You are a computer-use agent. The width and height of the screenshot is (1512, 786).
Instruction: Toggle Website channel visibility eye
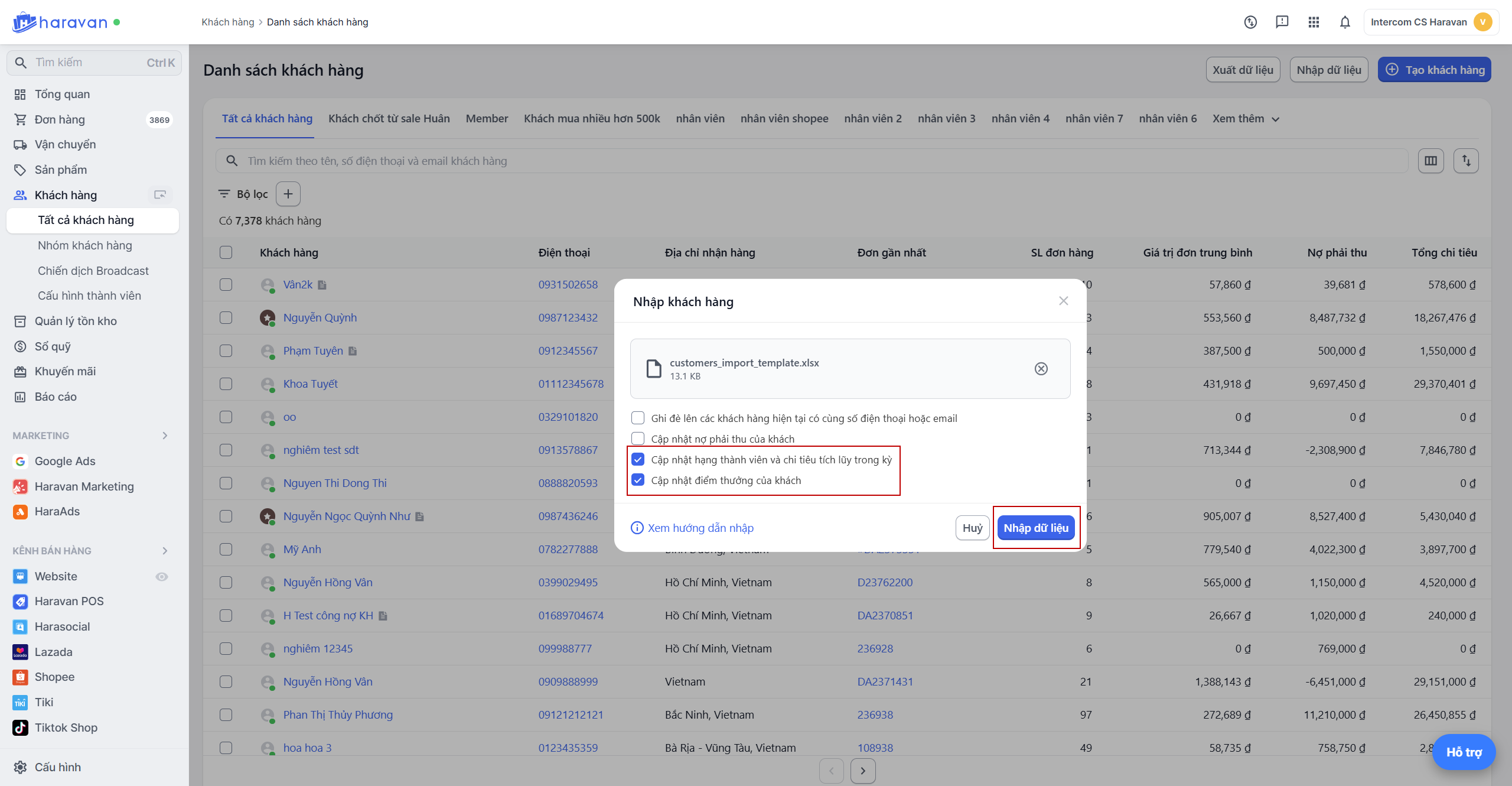pos(162,576)
